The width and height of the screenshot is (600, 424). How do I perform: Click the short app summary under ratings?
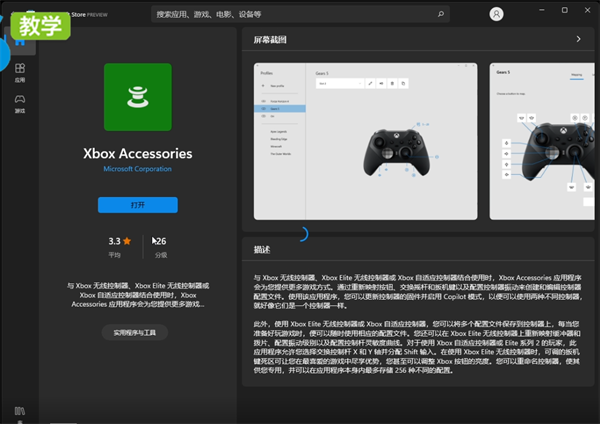(138, 295)
